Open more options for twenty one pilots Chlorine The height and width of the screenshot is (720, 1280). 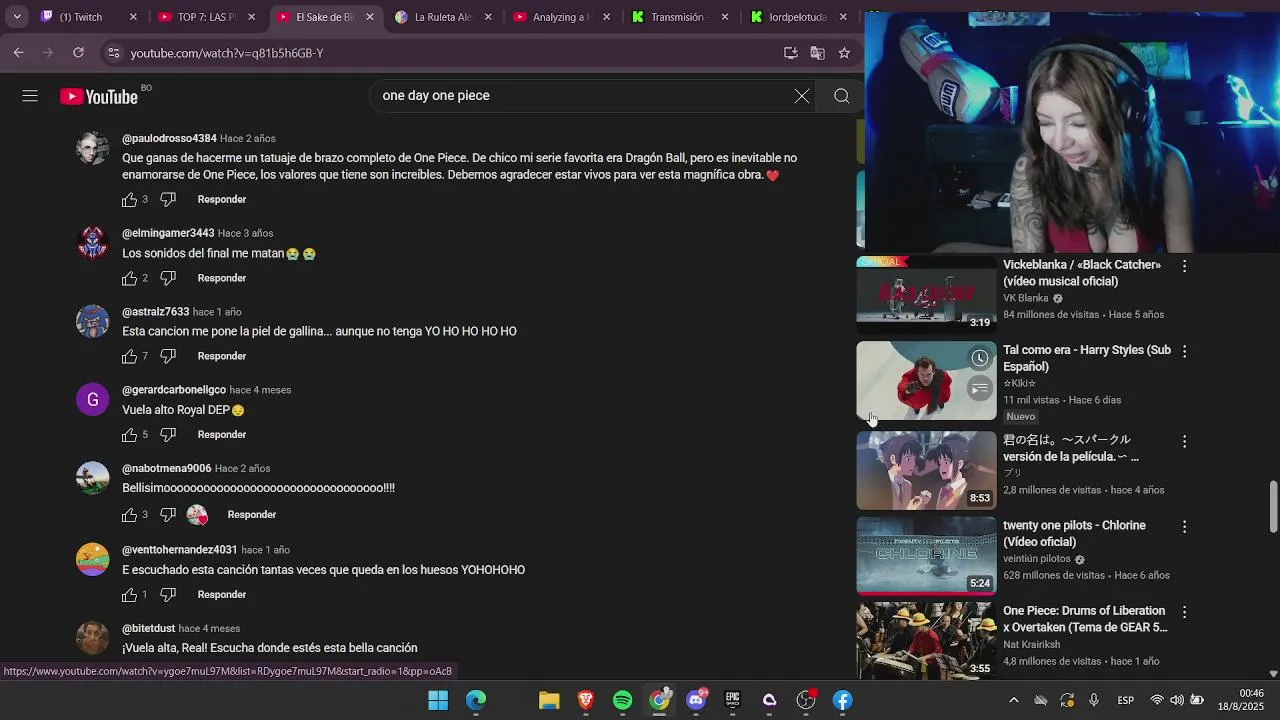(x=1184, y=526)
